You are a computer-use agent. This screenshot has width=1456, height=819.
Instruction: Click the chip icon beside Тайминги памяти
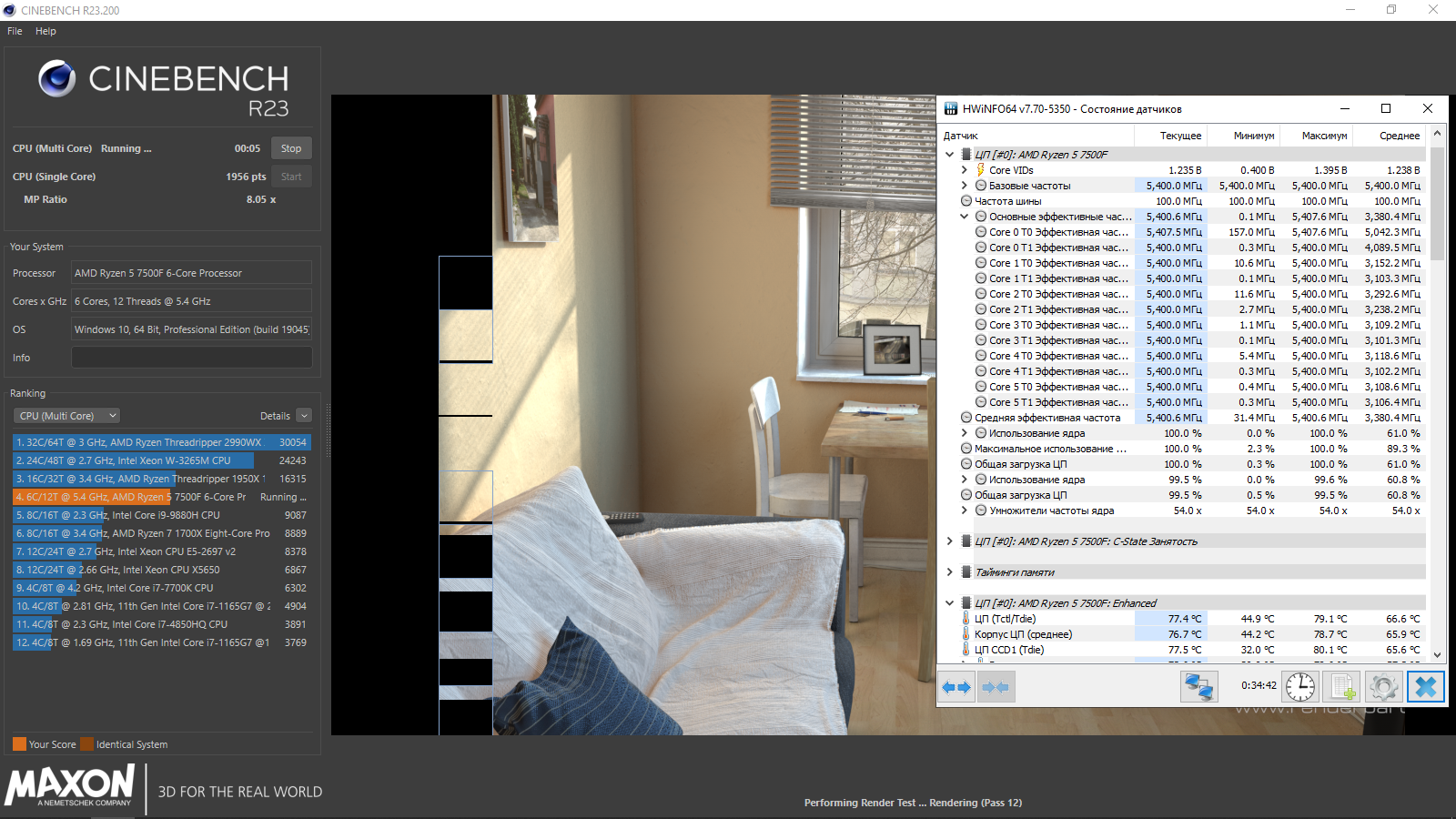966,572
